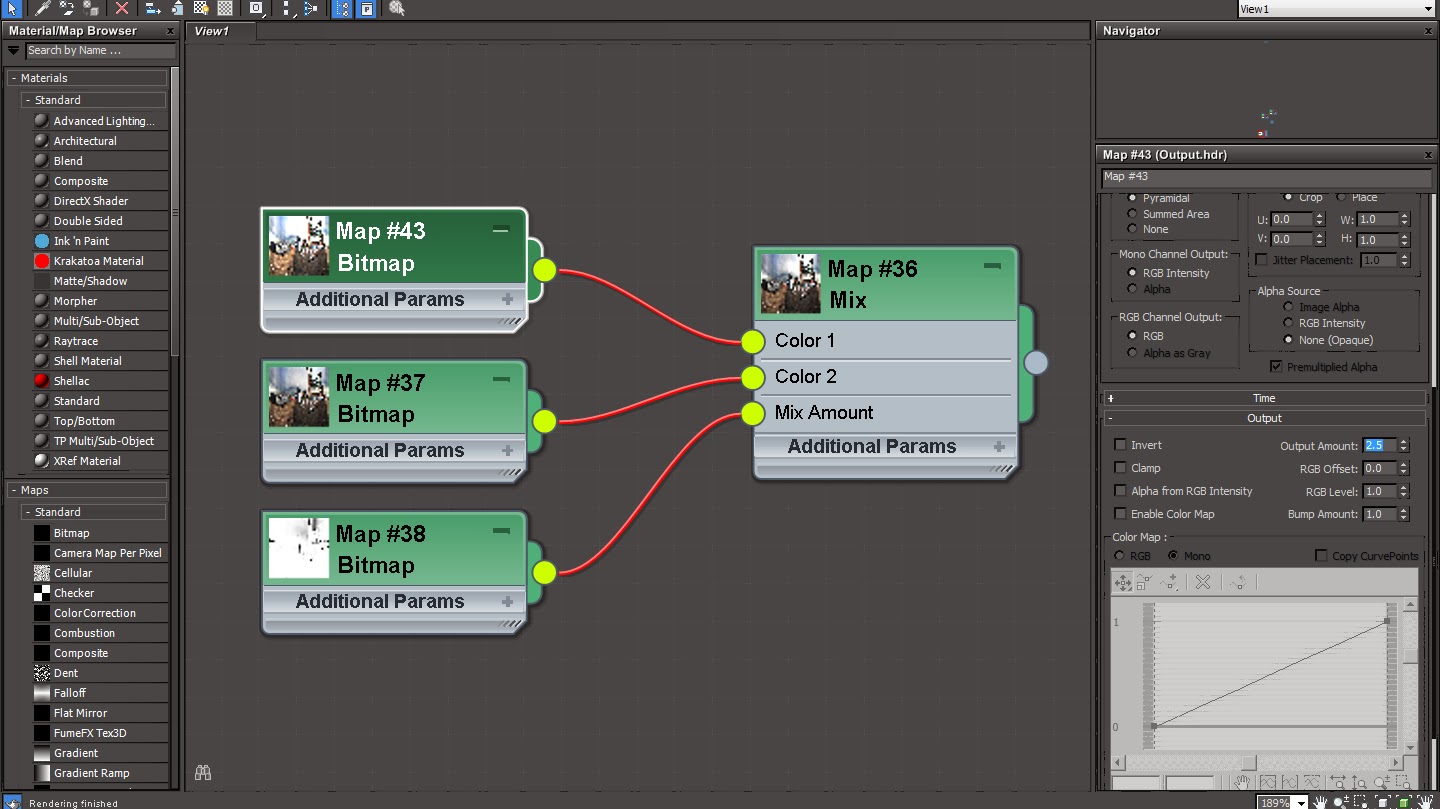Click the Pan to Selected icon
Screen dimensions: 1440x809
click(1425, 802)
